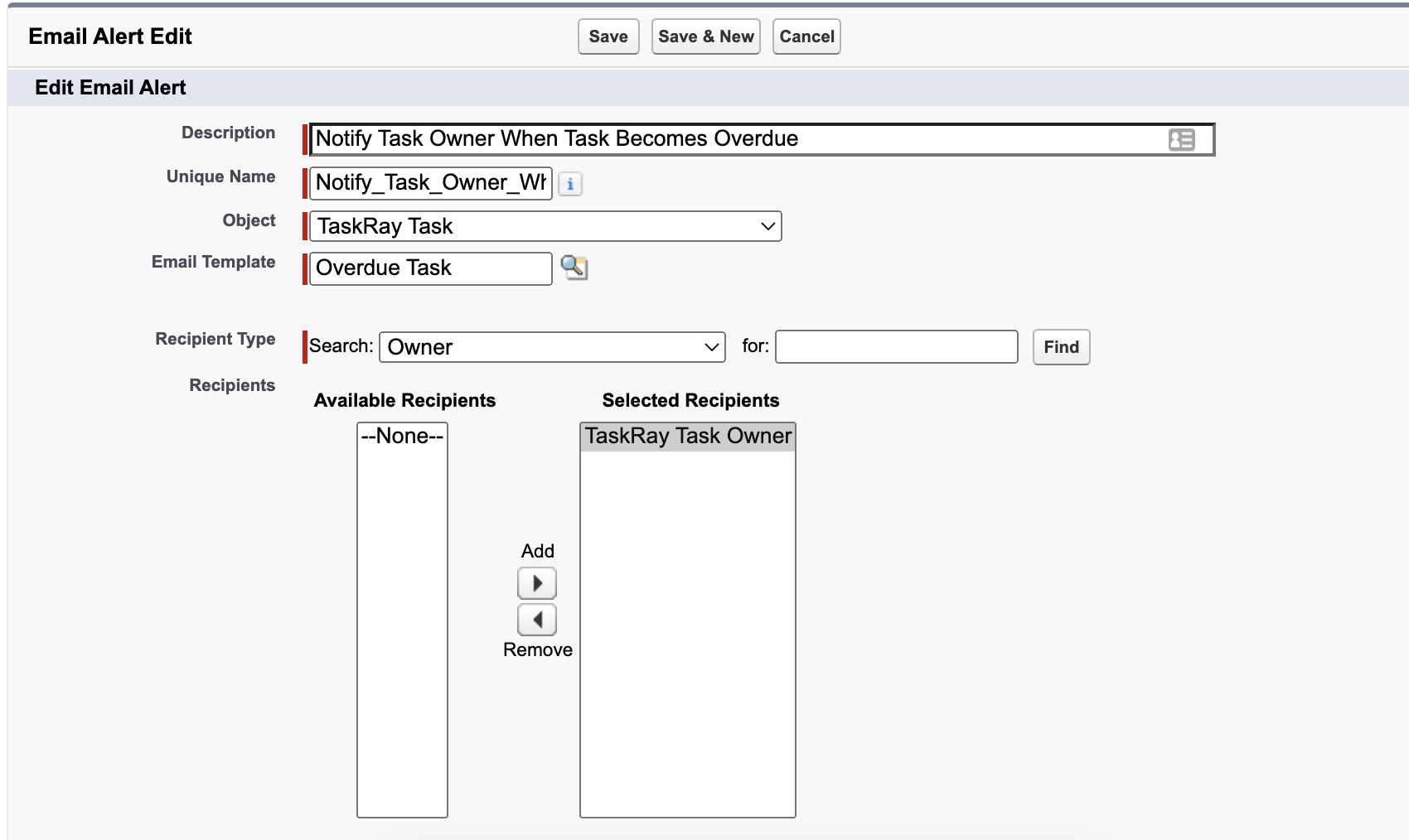Open the Object dropdown showing TaskRay Task
This screenshot has width=1409, height=840.
545,226
